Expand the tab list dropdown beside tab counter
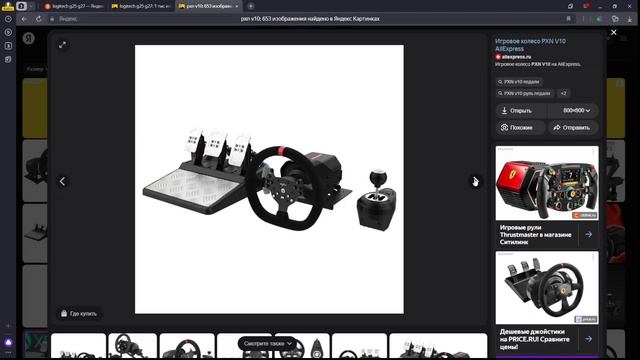The image size is (640, 360). [x=31, y=6]
